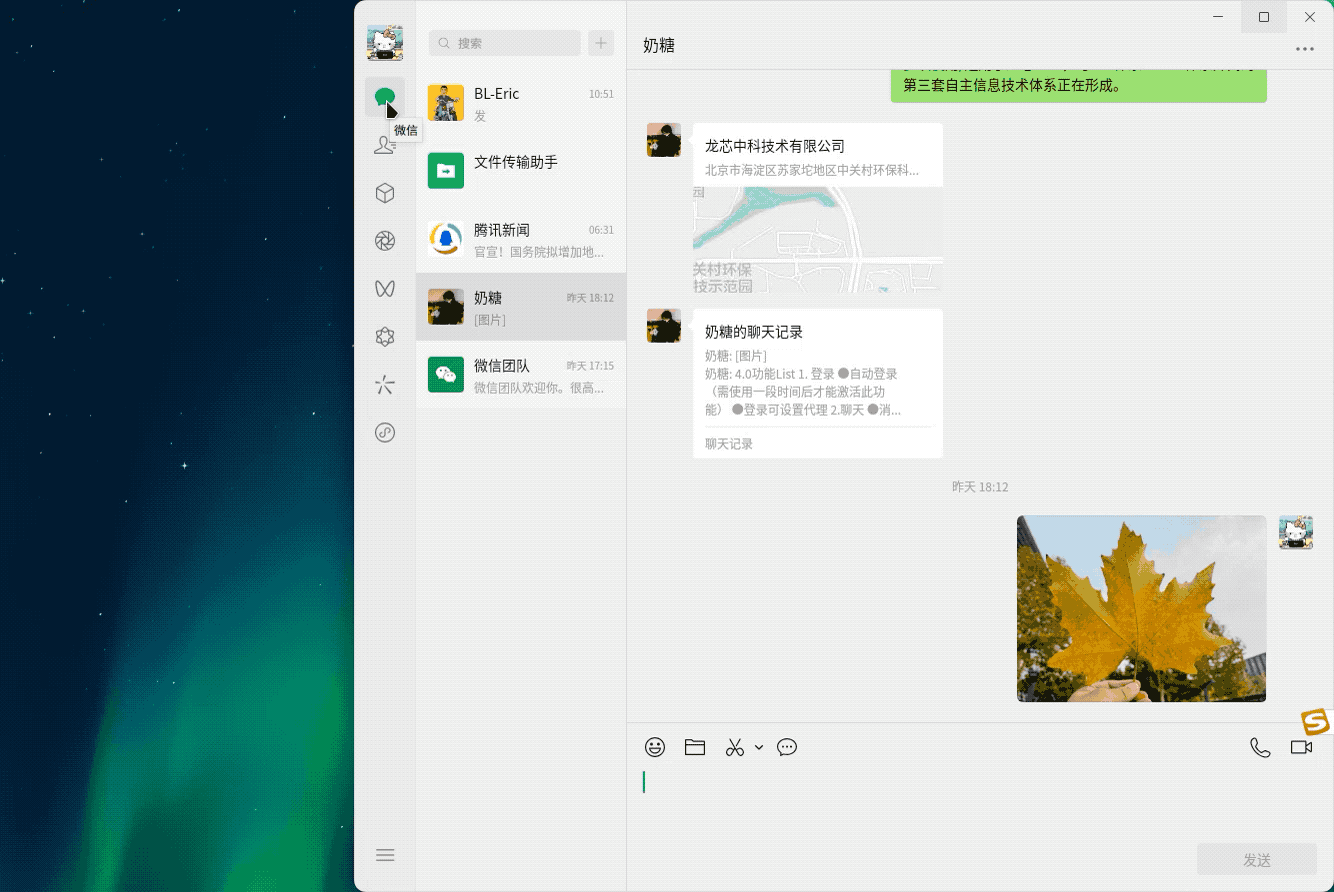Open the 腾讯新闻 chat
The image size is (1334, 892).
pos(521,239)
